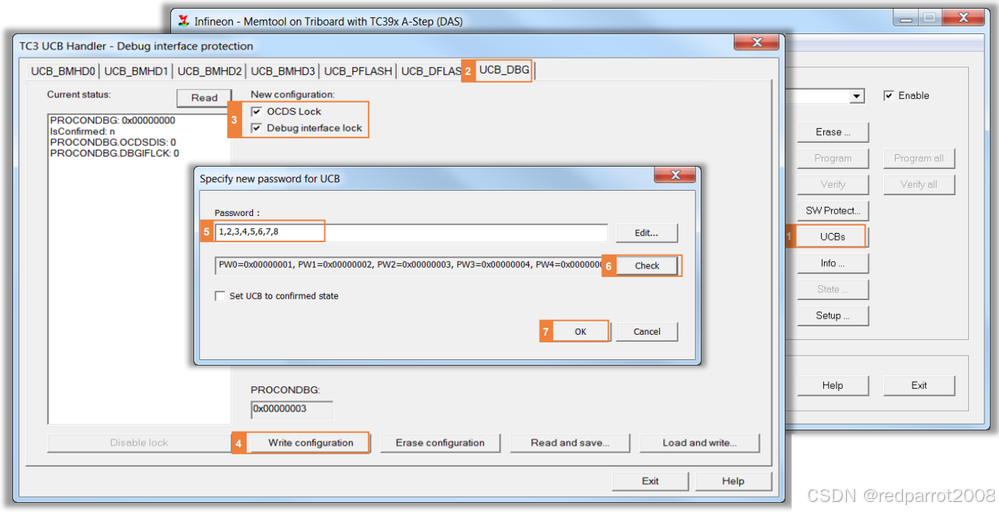
Task: Click Read and save... button
Action: pyautogui.click(x=570, y=443)
